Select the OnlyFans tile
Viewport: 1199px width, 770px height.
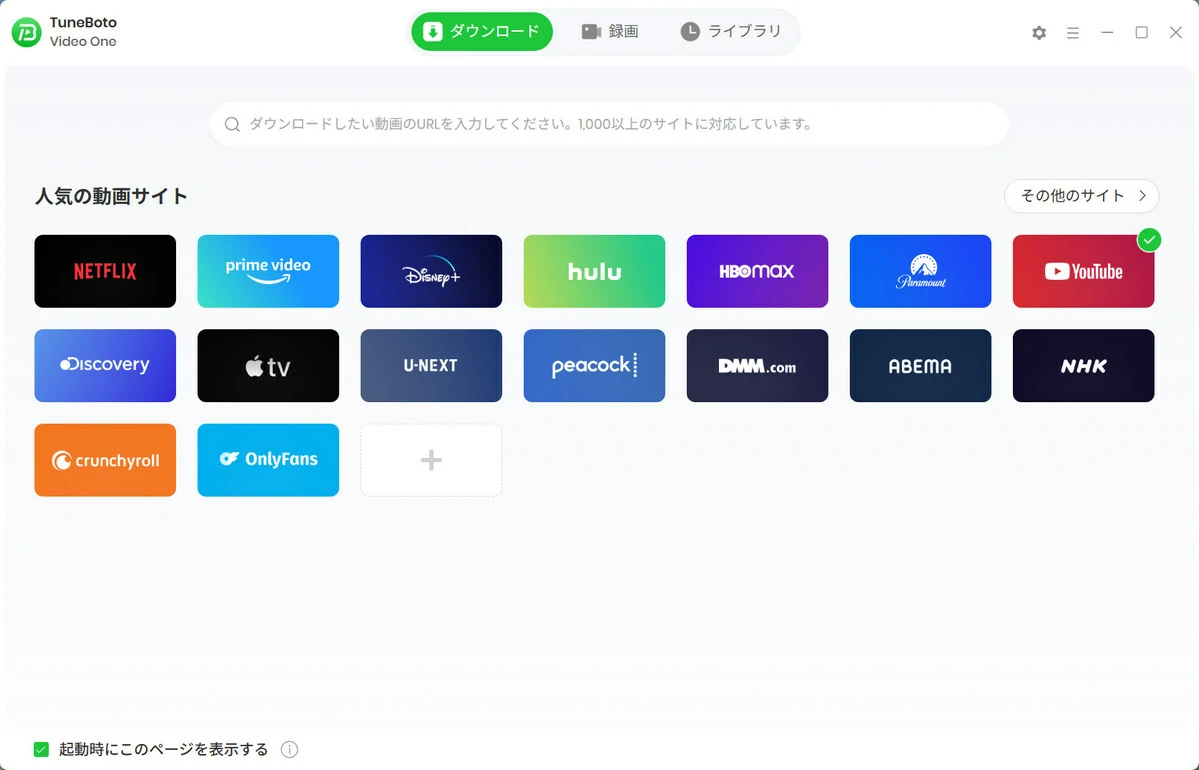[268, 460]
